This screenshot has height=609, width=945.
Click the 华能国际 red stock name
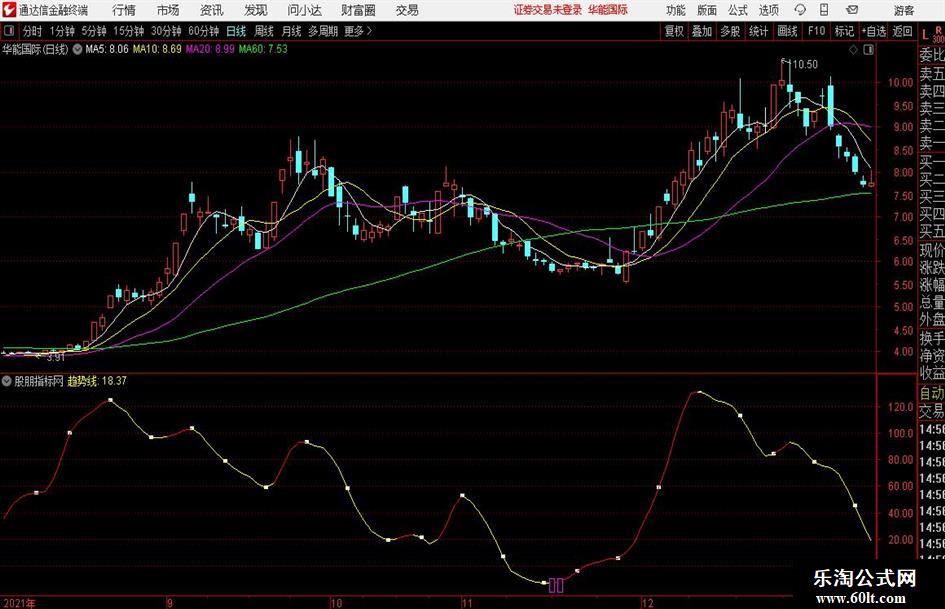tap(608, 10)
